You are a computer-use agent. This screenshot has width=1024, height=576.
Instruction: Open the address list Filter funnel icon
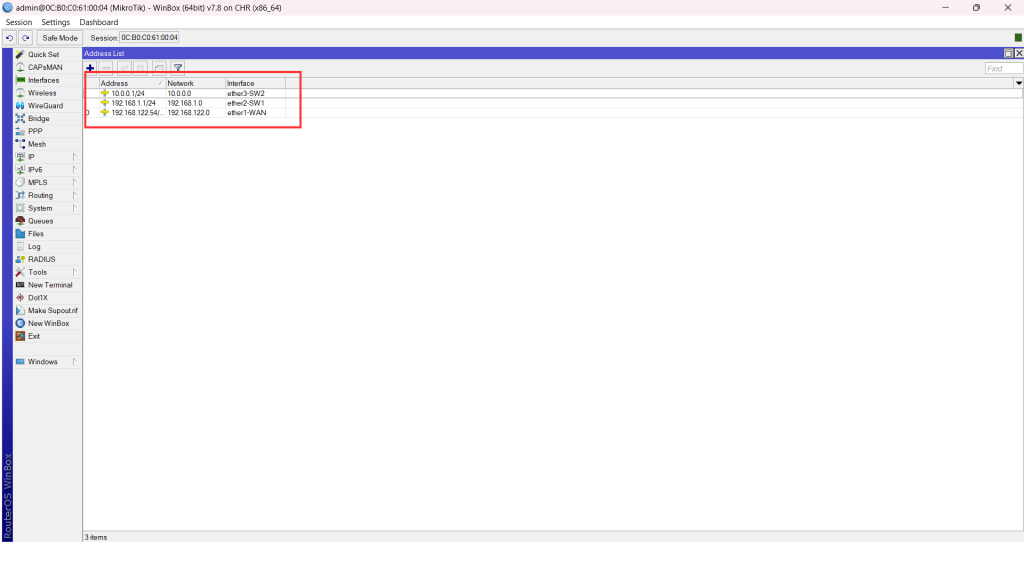(177, 68)
